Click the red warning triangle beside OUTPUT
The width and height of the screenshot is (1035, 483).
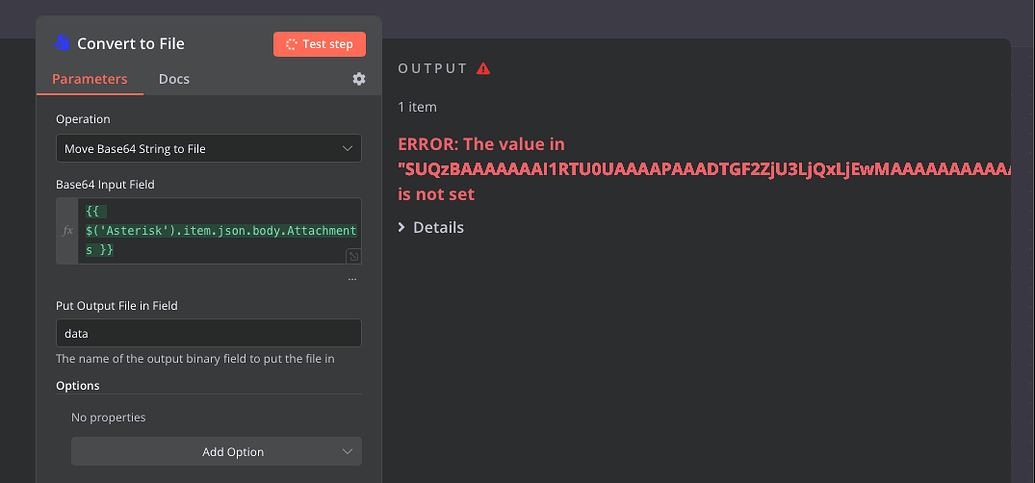pyautogui.click(x=483, y=68)
